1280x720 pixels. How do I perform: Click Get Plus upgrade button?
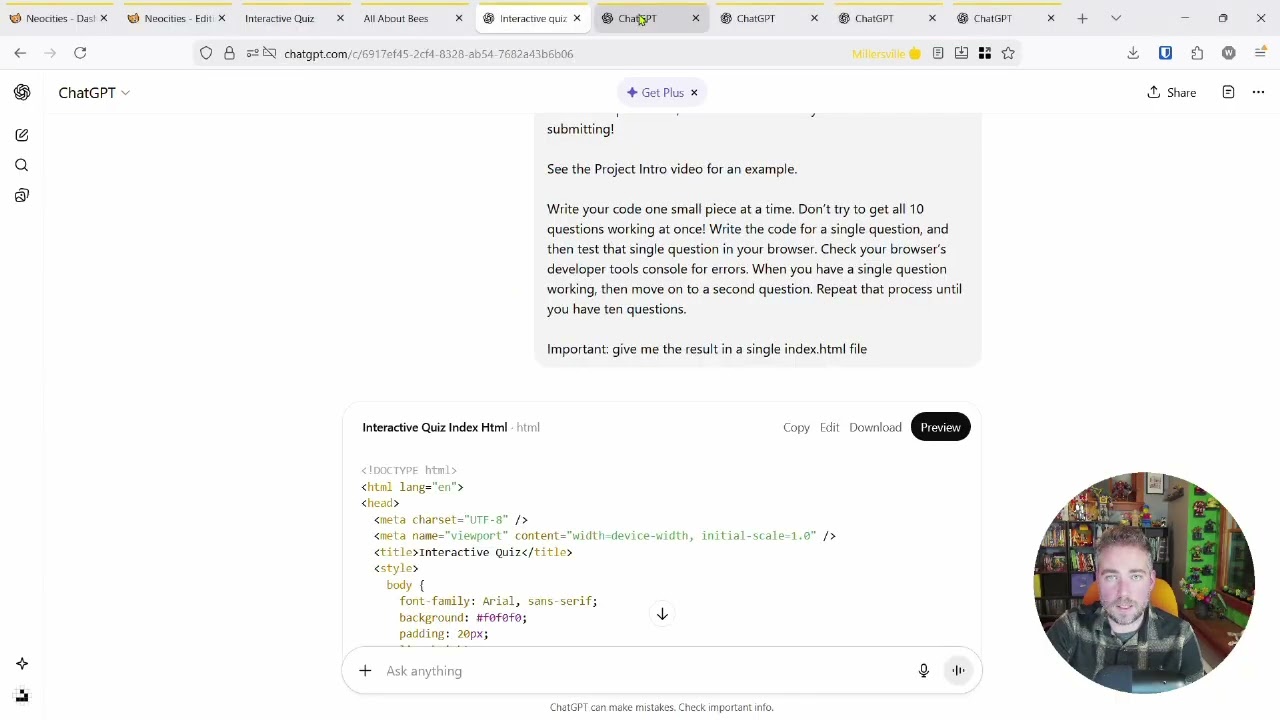(655, 92)
